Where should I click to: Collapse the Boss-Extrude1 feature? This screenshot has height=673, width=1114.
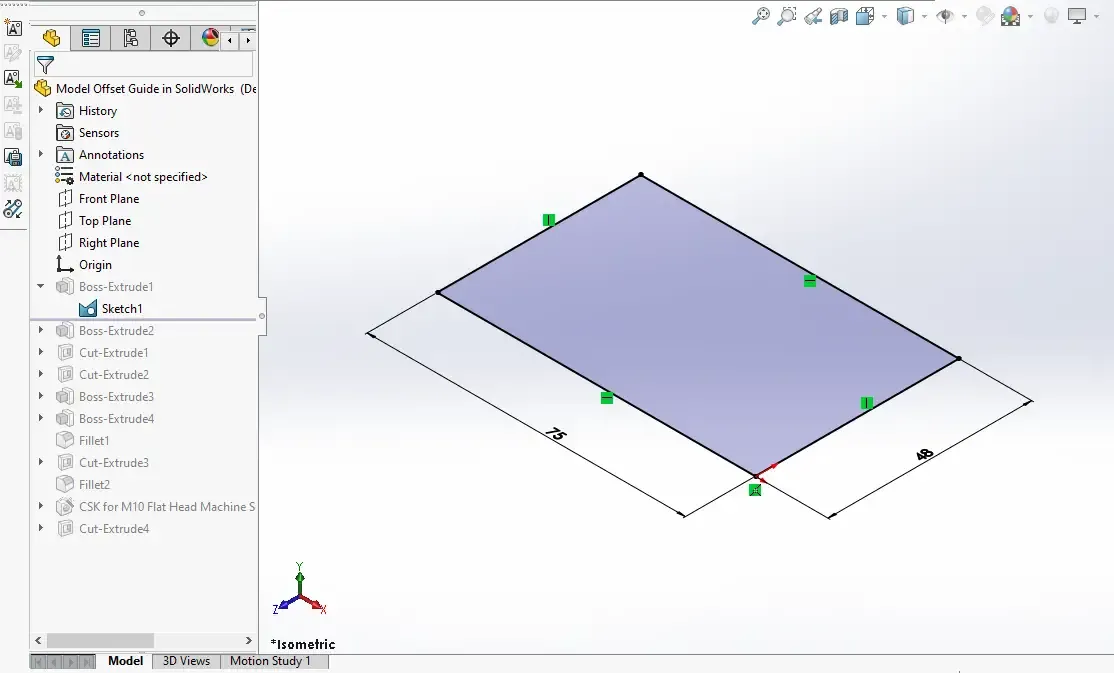pyautogui.click(x=40, y=286)
